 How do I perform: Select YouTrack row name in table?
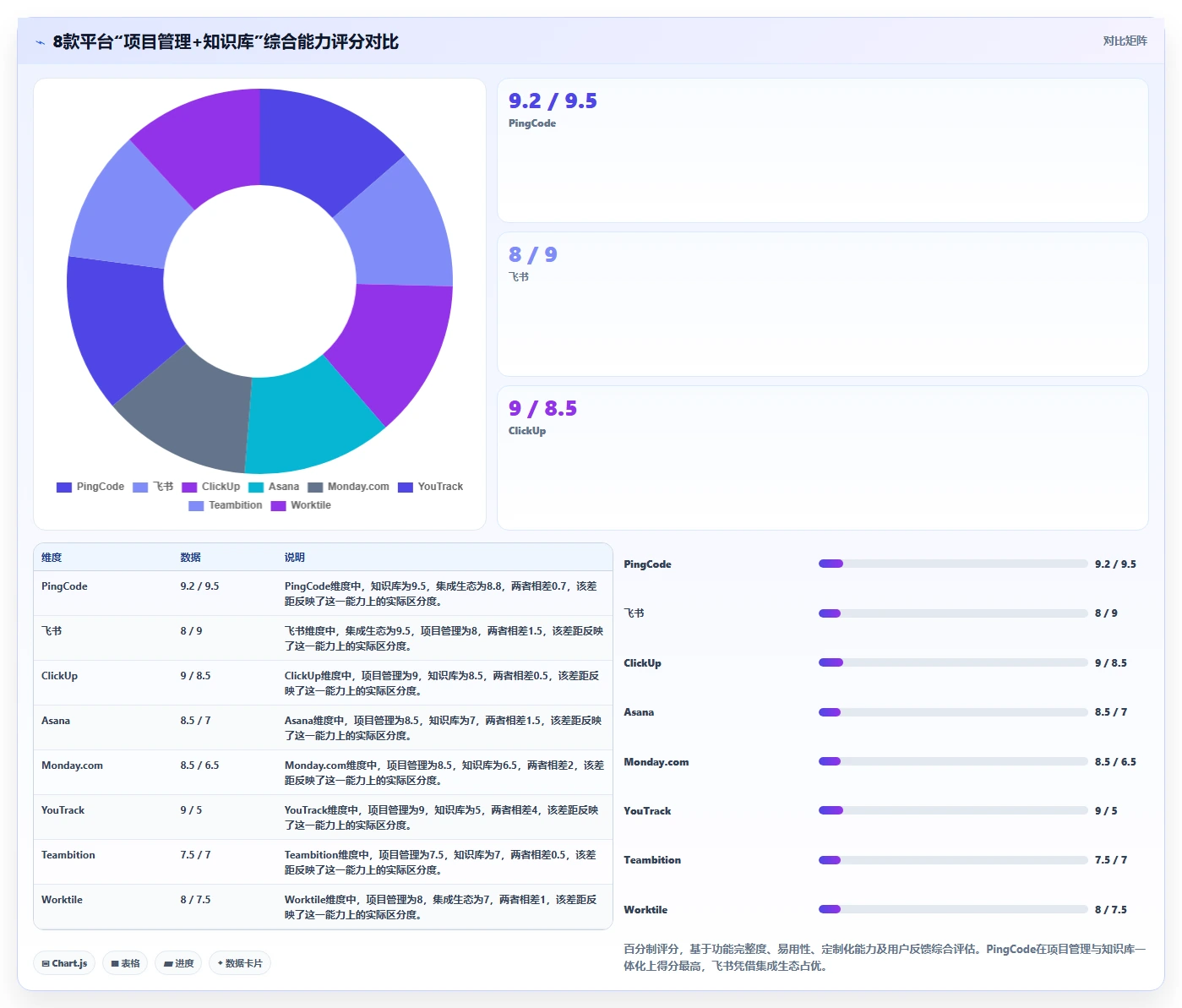63,810
